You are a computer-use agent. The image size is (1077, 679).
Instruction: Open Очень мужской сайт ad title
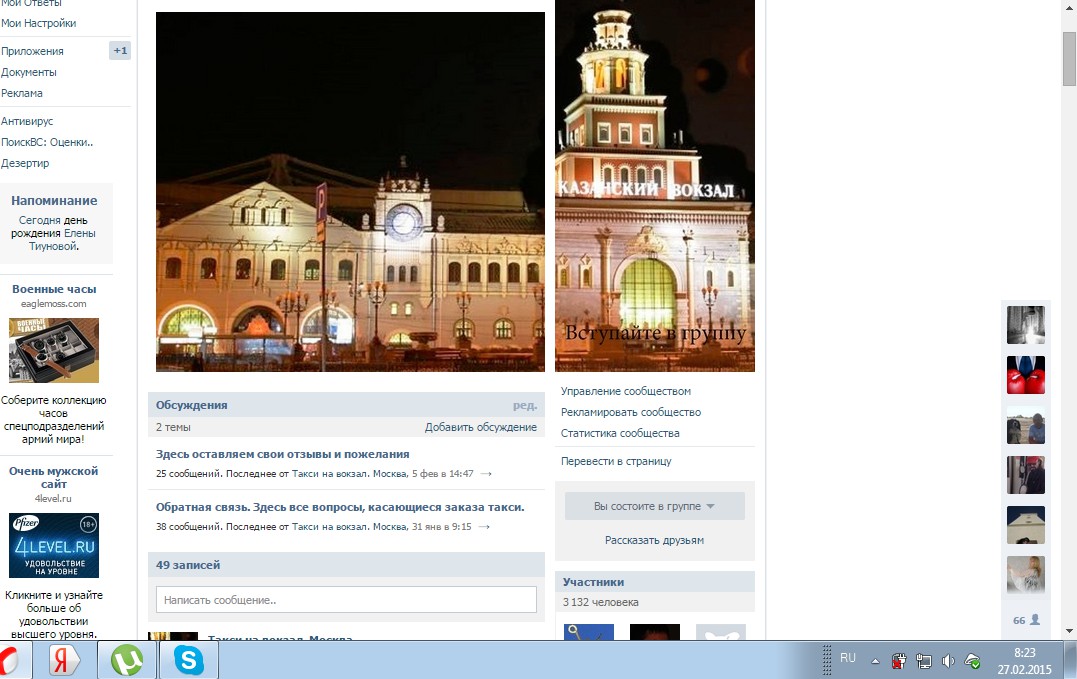point(54,477)
